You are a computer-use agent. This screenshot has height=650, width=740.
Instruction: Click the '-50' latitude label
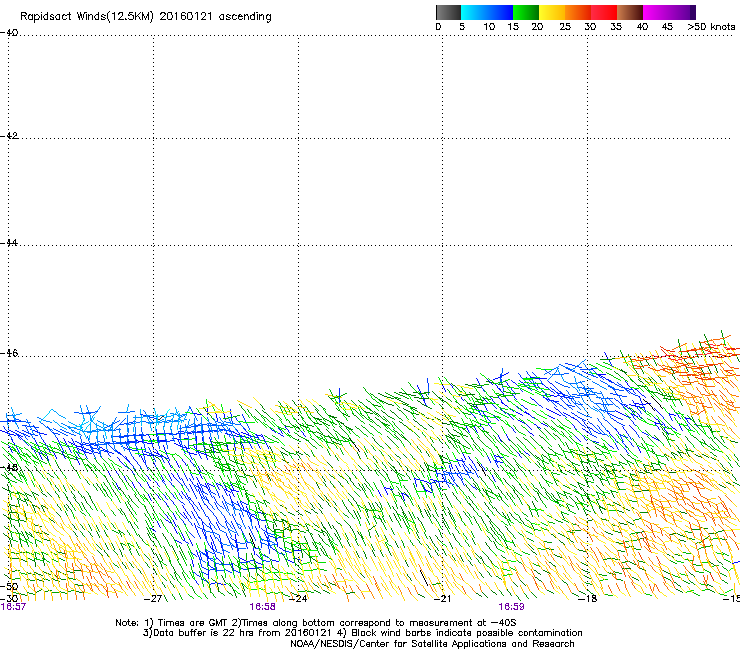coord(9,587)
